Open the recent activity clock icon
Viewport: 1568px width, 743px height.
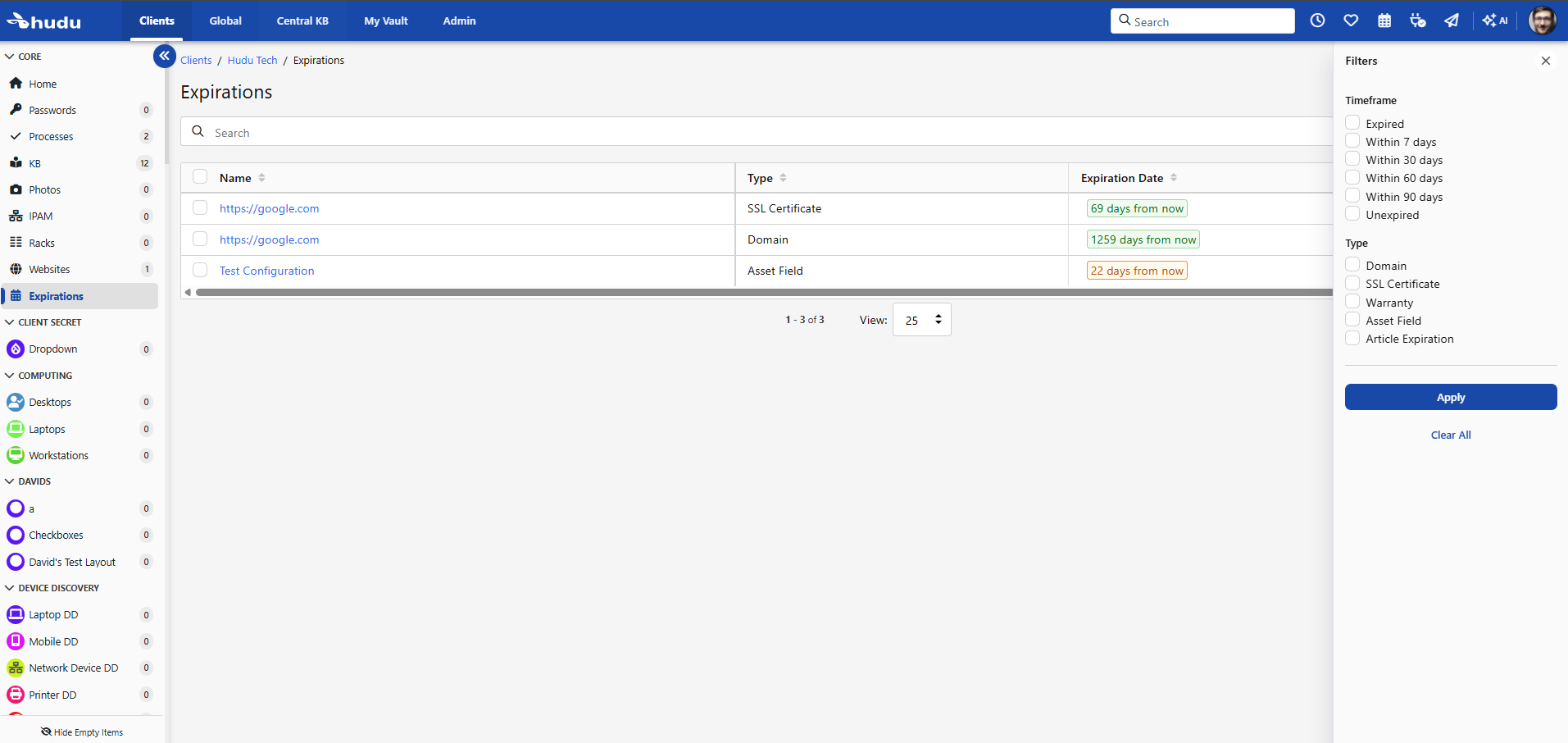coord(1317,21)
